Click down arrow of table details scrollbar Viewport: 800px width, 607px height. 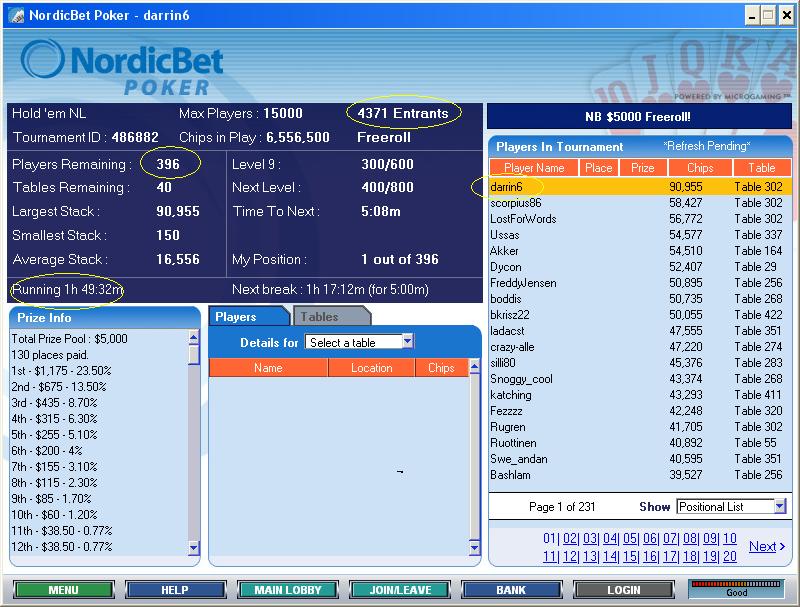tap(474, 548)
